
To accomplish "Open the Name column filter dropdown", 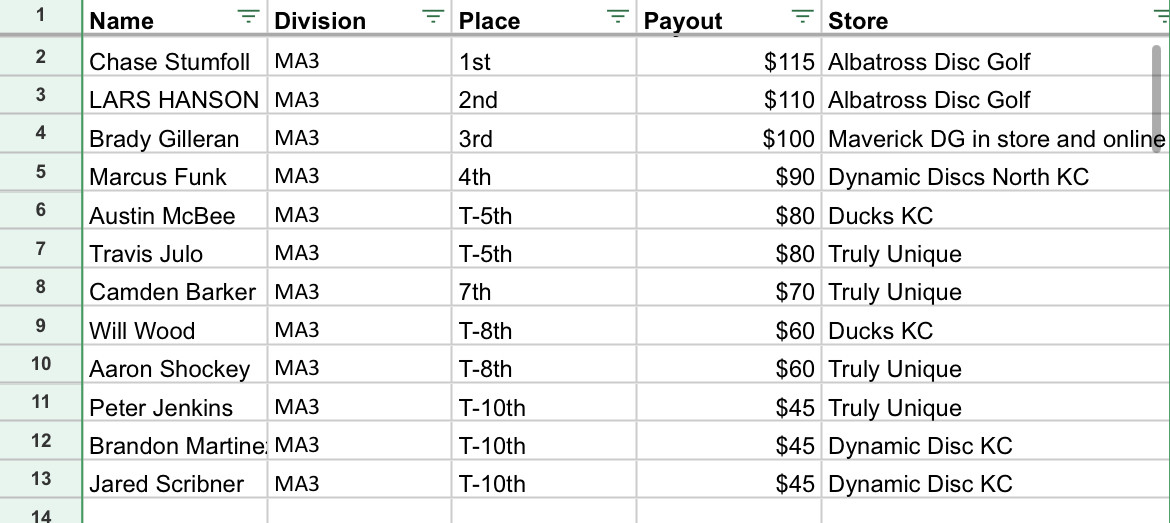I will (248, 16).
